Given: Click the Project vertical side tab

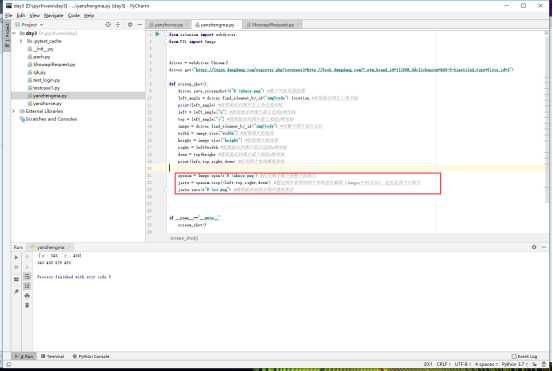Looking at the screenshot, I should click(7, 35).
